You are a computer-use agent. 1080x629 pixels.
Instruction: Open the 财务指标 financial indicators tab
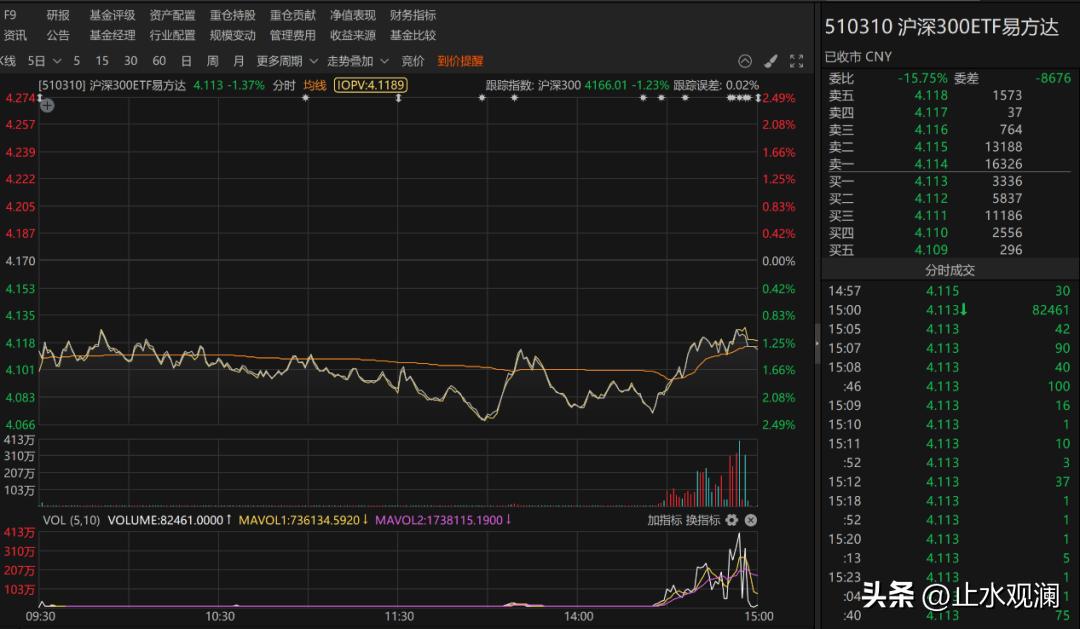(x=413, y=15)
